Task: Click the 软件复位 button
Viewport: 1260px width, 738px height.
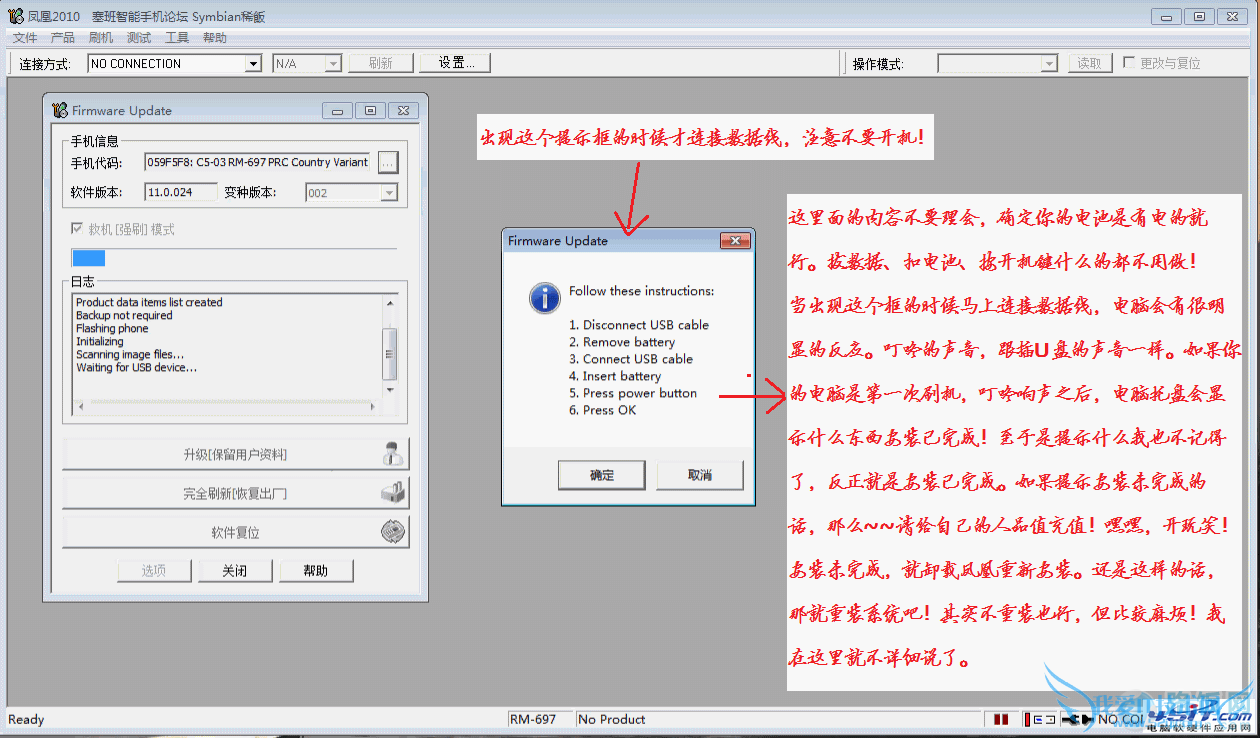Action: click(236, 532)
